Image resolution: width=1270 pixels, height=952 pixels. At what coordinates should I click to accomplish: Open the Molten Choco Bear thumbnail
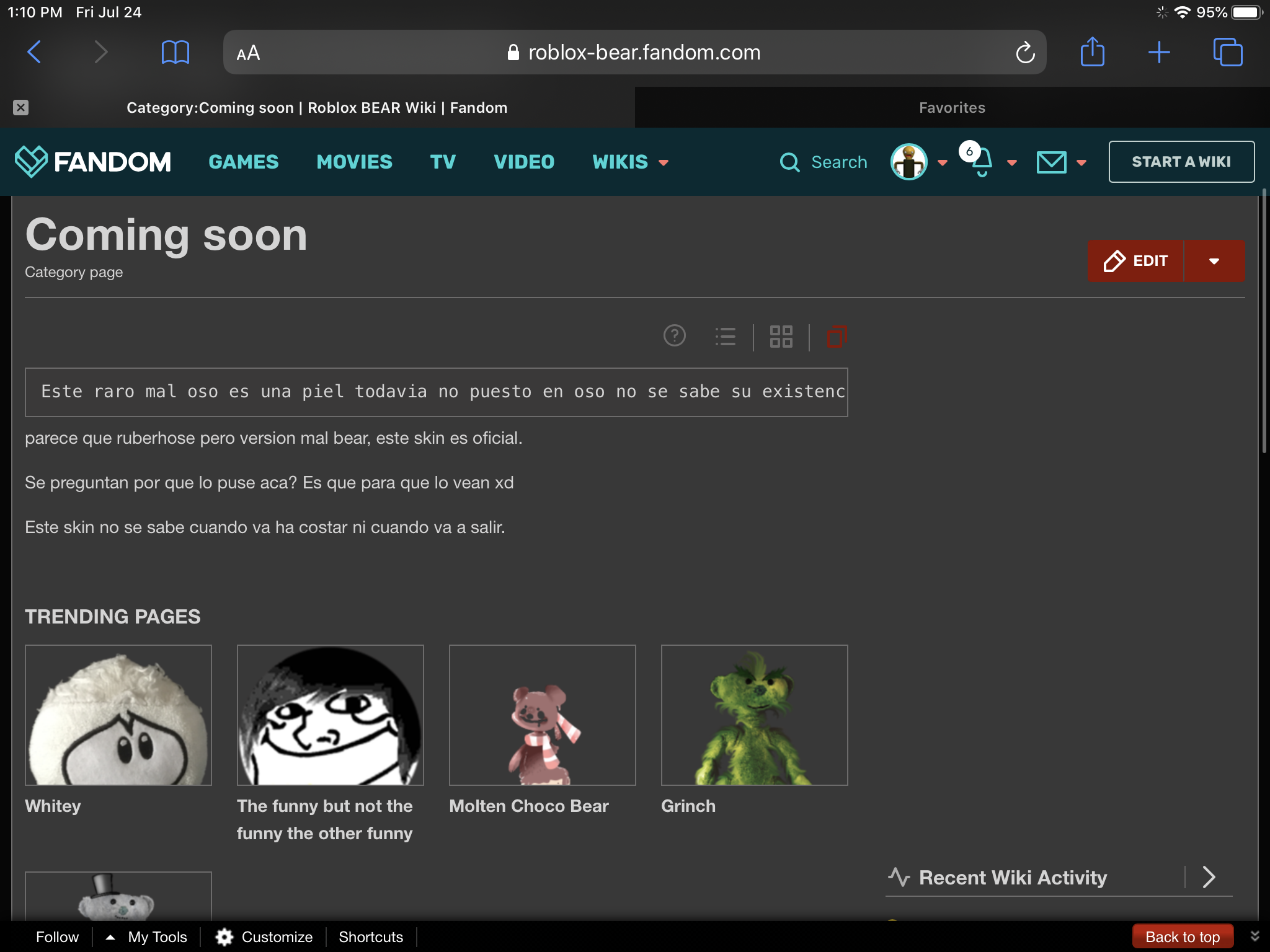click(x=542, y=715)
